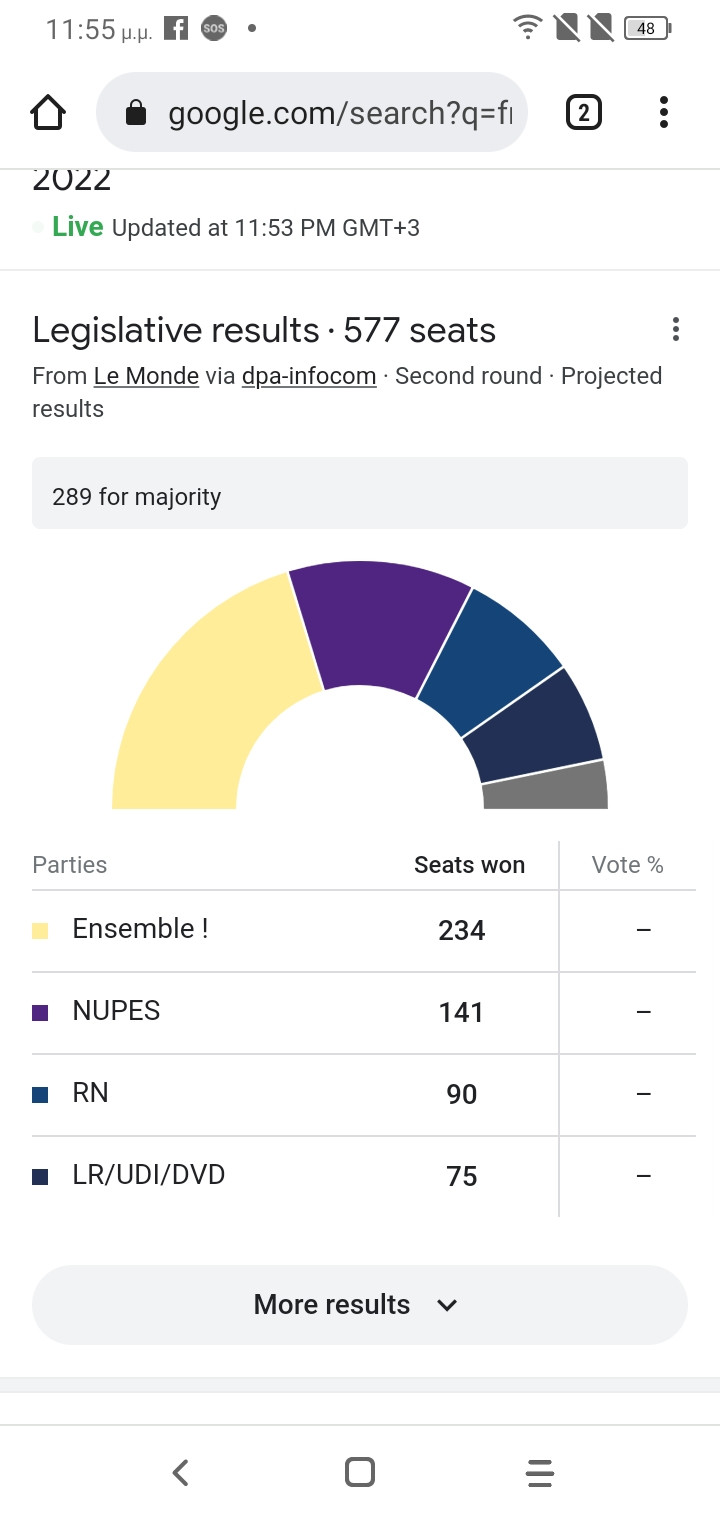Open recent apps navigation button

pos(539,1472)
